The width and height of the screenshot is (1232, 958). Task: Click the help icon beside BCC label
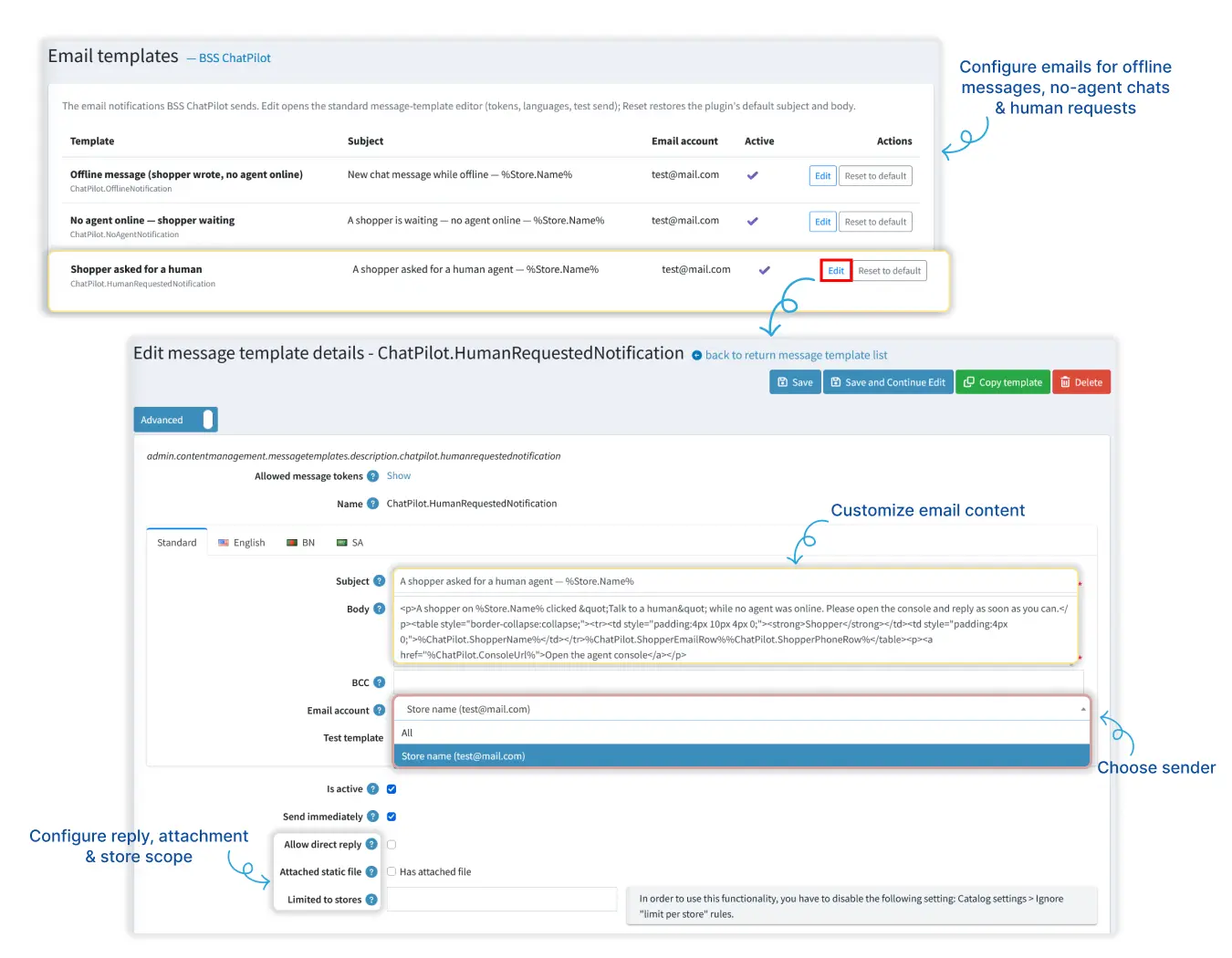pyautogui.click(x=380, y=682)
